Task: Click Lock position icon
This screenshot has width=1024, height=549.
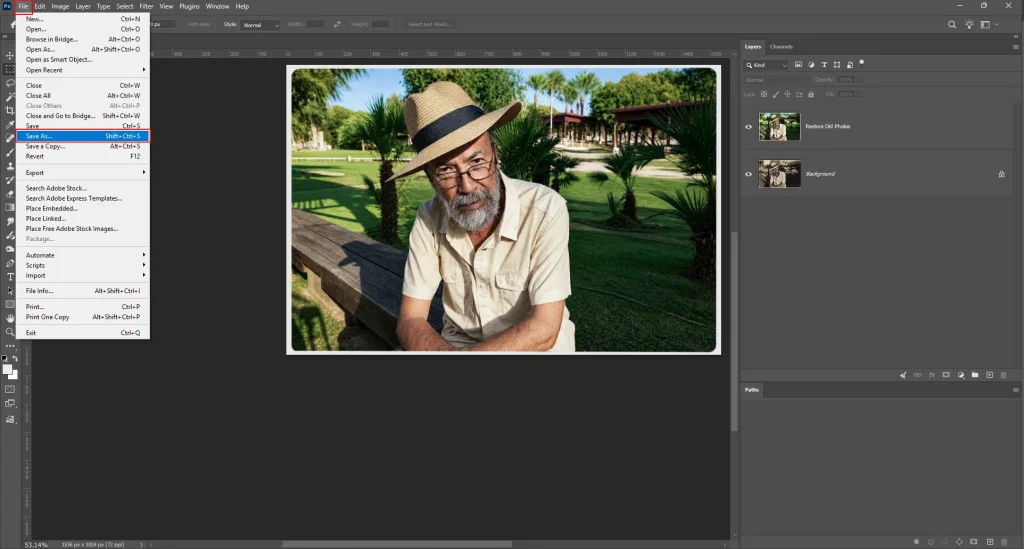Action: (x=788, y=94)
